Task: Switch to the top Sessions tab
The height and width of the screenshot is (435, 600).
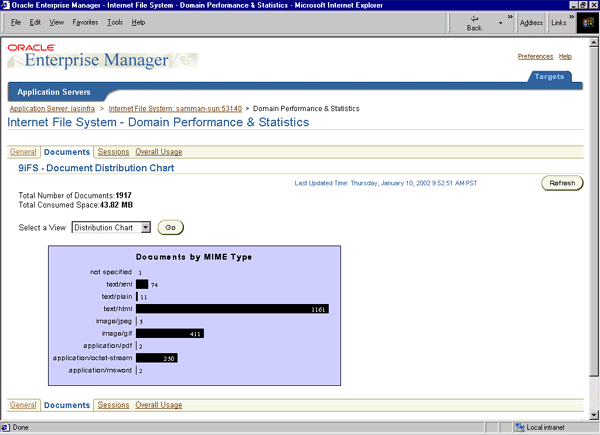Action: point(113,152)
